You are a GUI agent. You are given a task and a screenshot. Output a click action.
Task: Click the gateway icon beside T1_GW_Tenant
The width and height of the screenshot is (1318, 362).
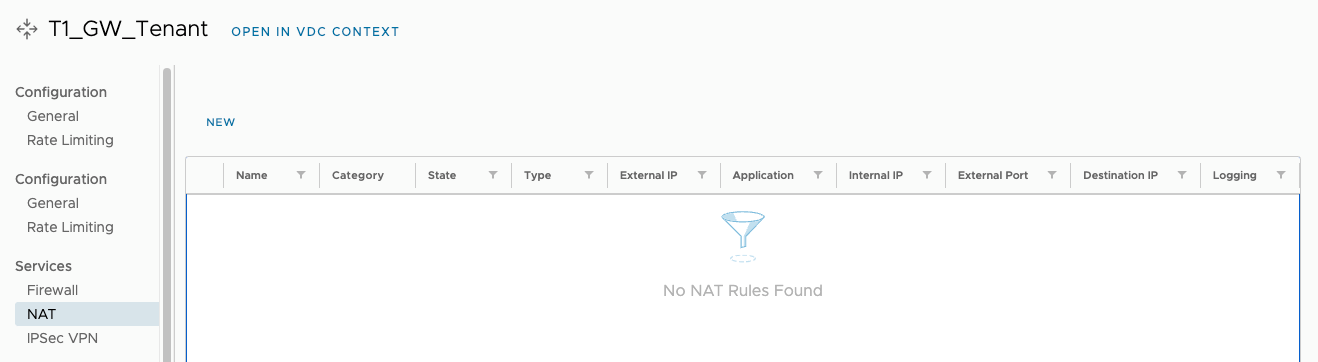coord(27,30)
